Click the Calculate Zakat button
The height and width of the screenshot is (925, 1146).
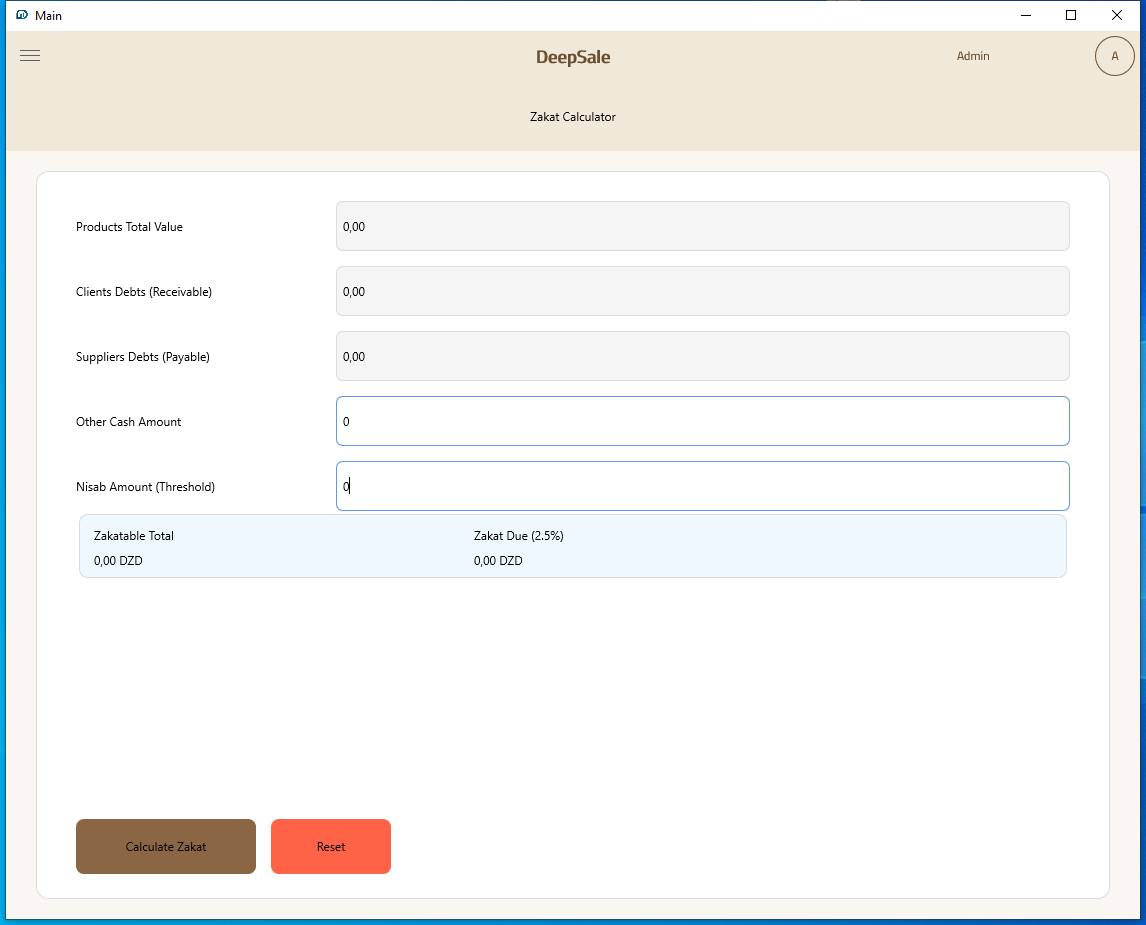[x=166, y=846]
